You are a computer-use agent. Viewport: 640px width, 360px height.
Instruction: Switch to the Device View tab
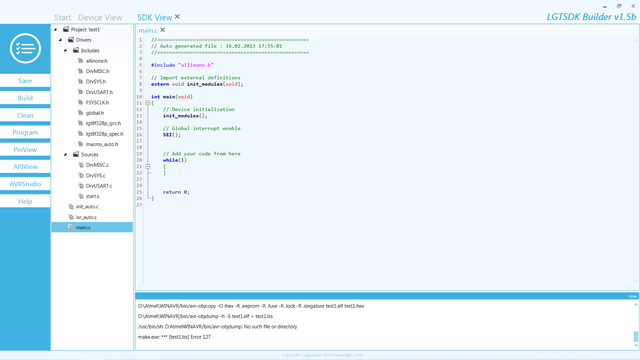(100, 18)
